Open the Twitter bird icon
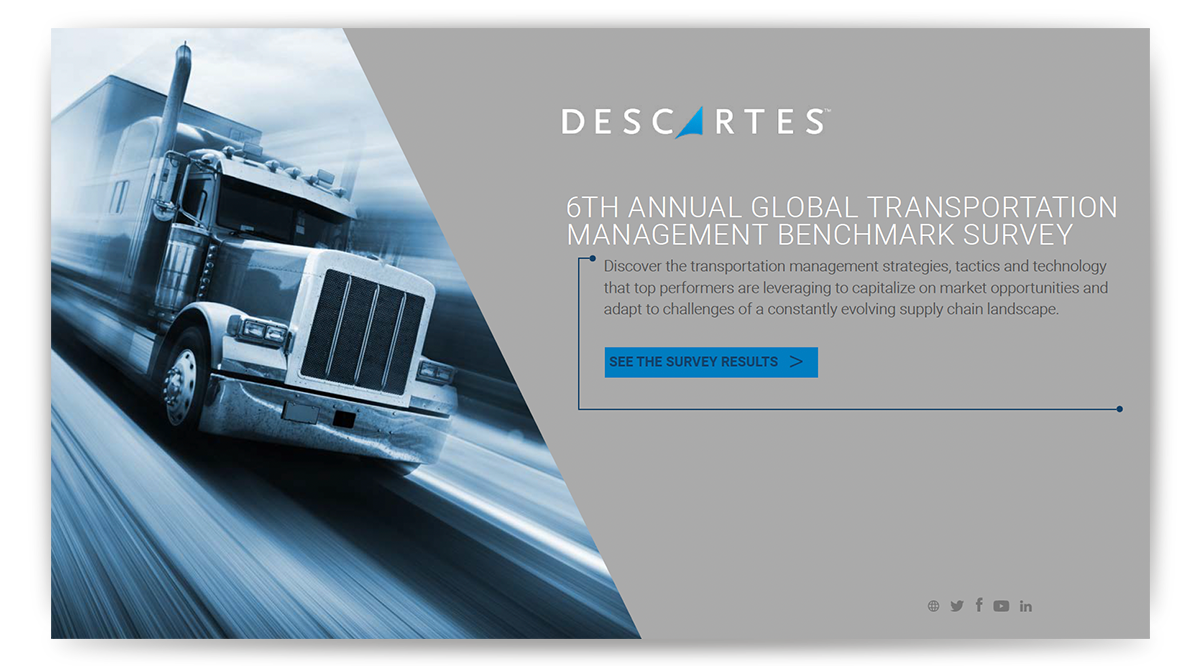The height and width of the screenshot is (666, 1200). [957, 606]
